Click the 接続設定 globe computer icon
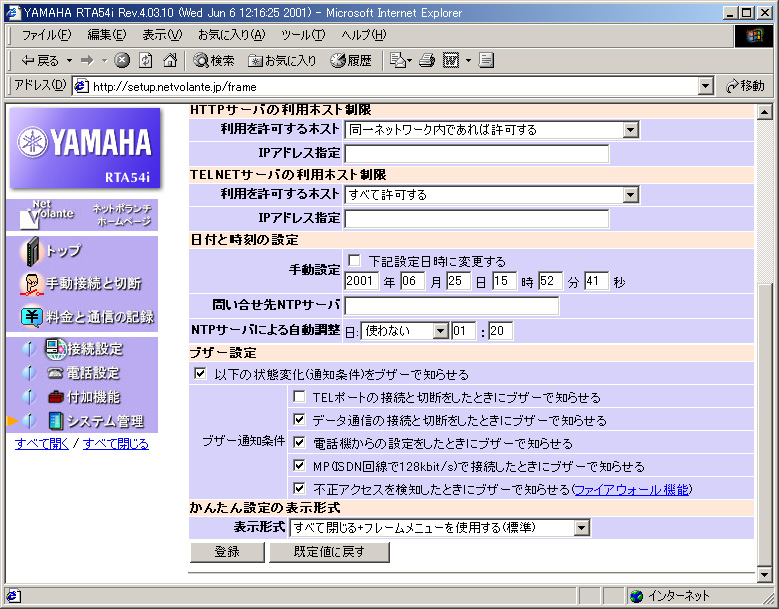 (x=55, y=349)
